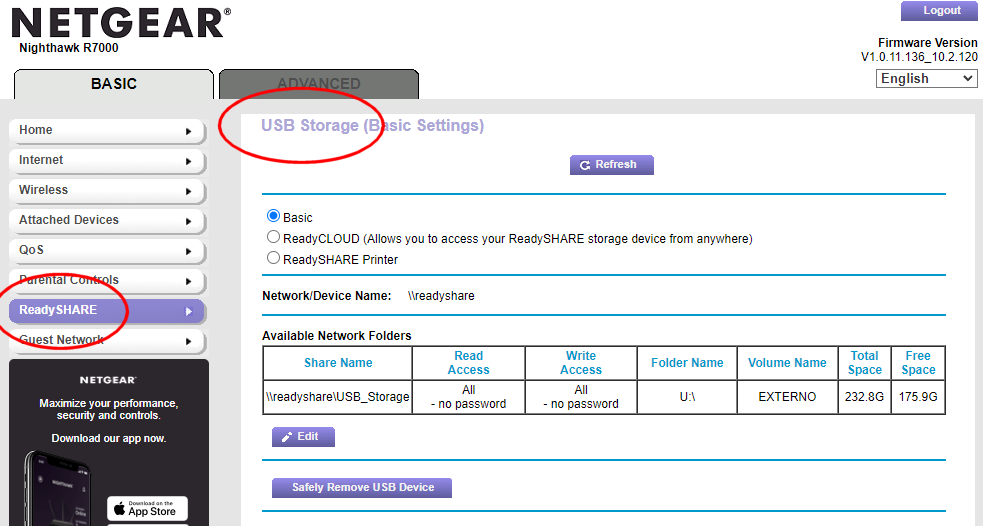
Task: Select the Basic radio option
Action: coord(273,216)
